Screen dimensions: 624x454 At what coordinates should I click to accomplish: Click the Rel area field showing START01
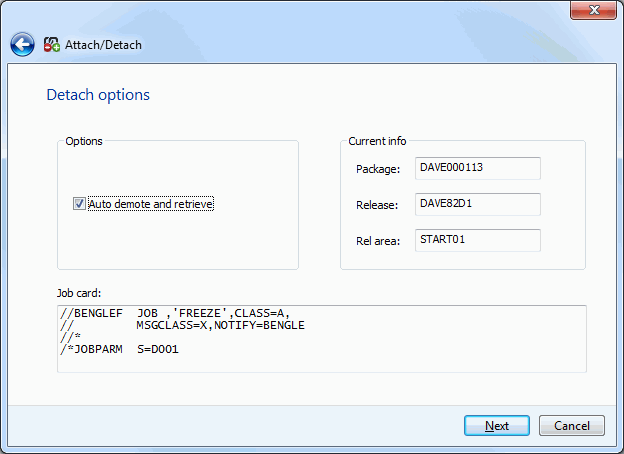478,240
